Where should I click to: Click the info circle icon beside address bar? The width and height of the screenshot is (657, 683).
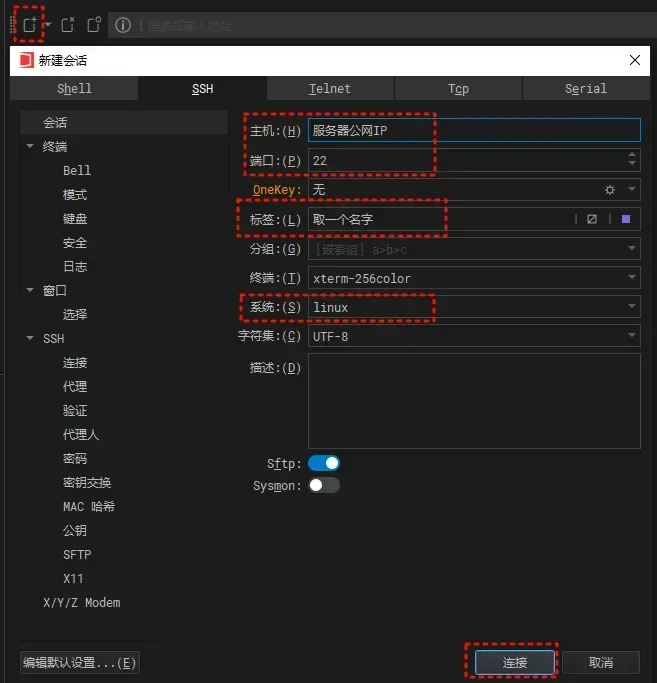[x=123, y=25]
